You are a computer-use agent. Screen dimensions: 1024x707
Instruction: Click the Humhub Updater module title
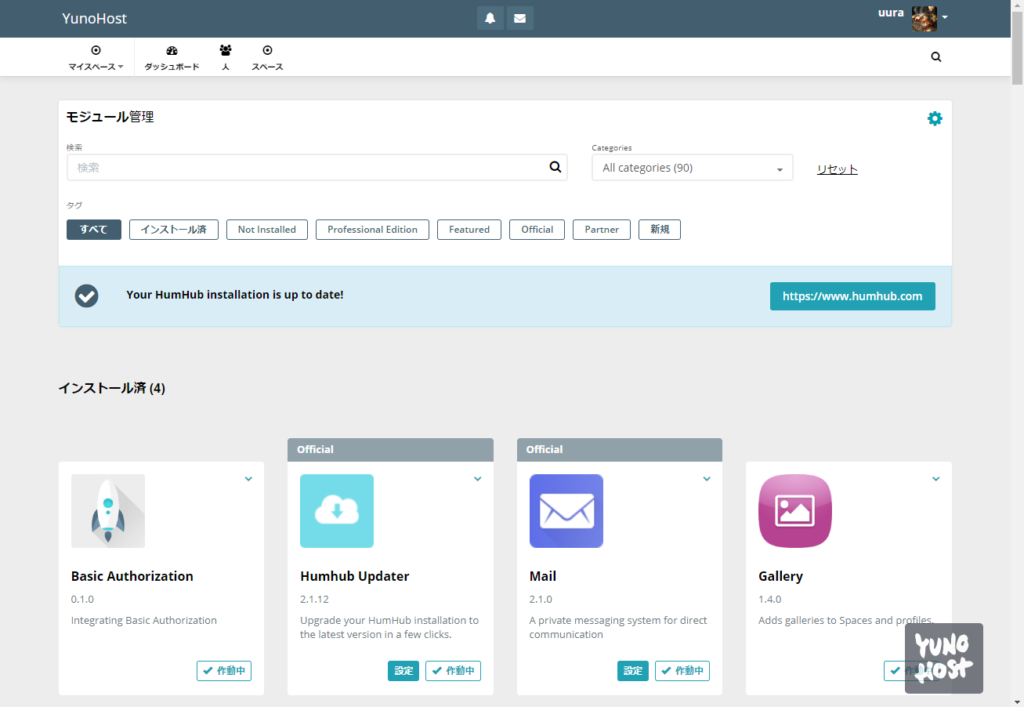(x=355, y=576)
